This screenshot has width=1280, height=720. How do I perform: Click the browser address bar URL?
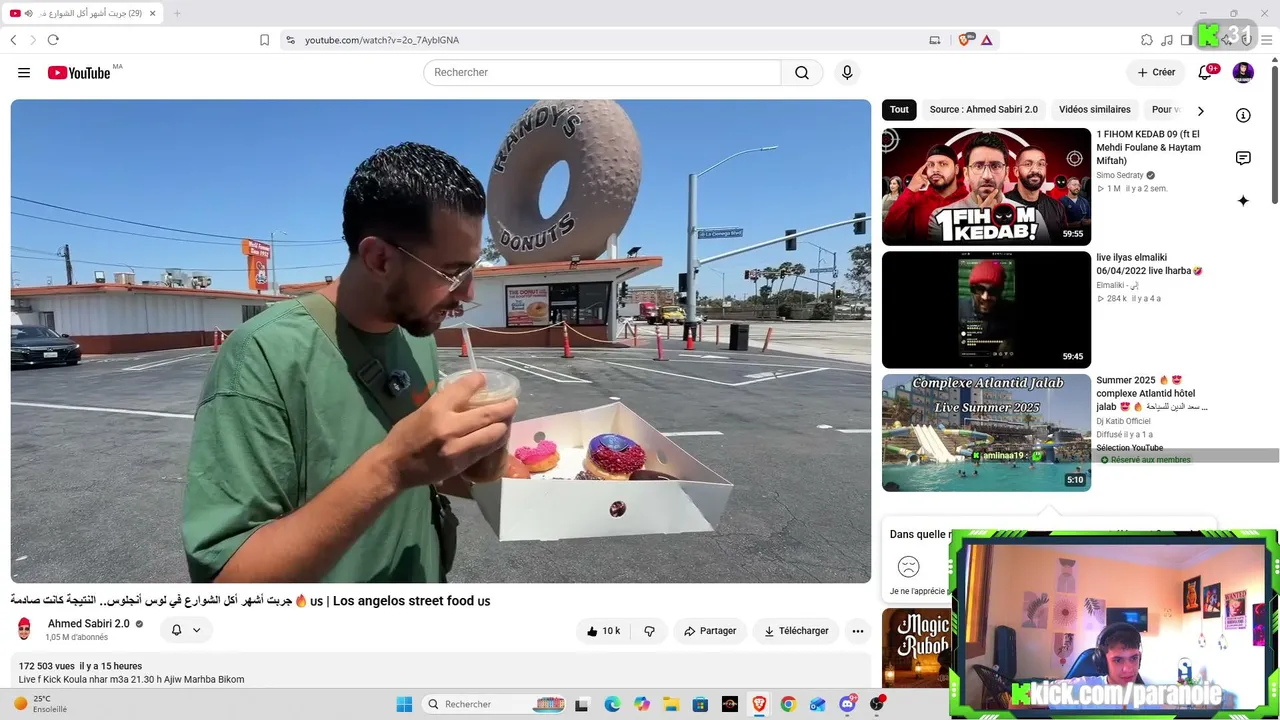(382, 40)
